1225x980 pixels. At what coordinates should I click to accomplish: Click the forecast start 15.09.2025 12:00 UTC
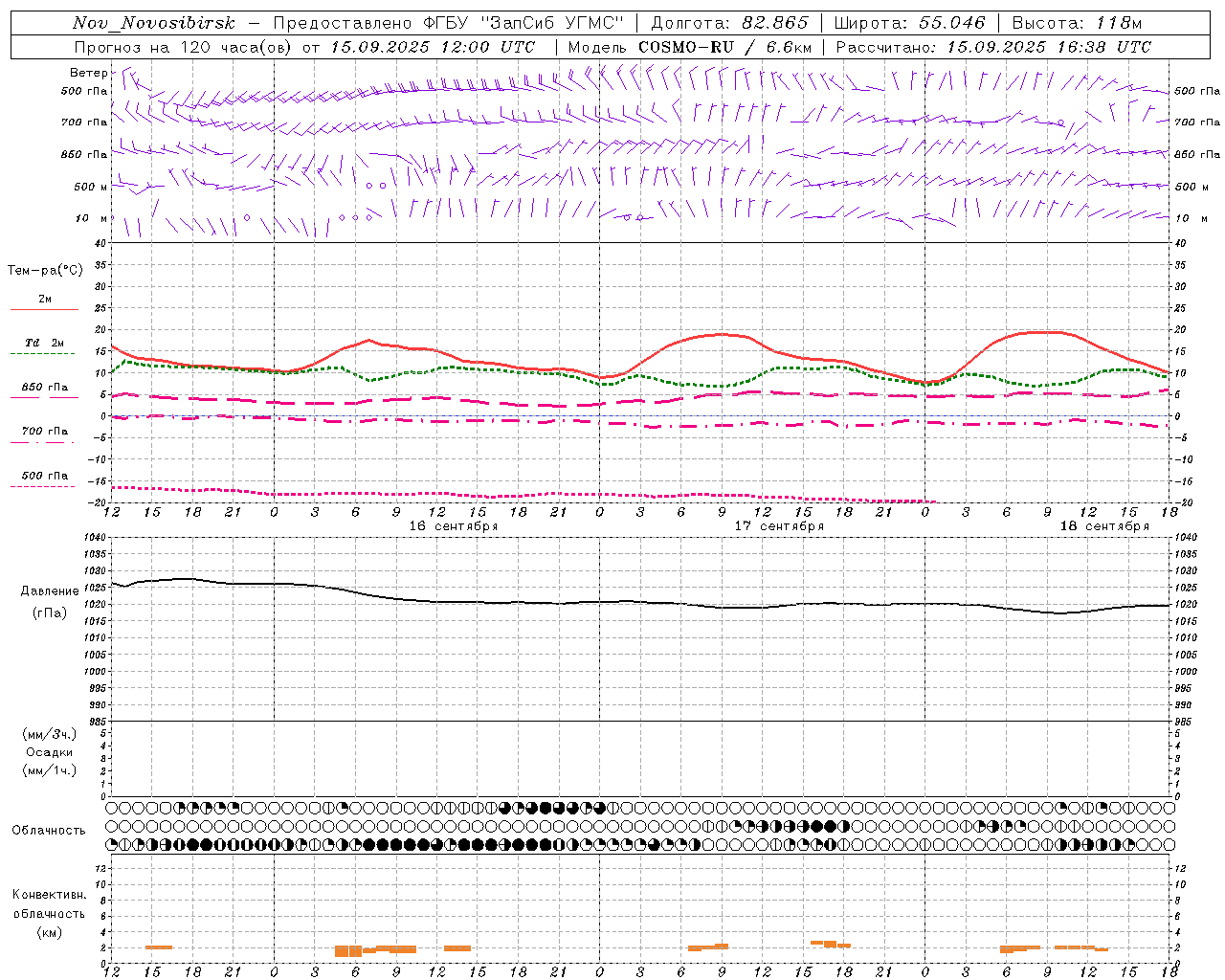pos(433,47)
